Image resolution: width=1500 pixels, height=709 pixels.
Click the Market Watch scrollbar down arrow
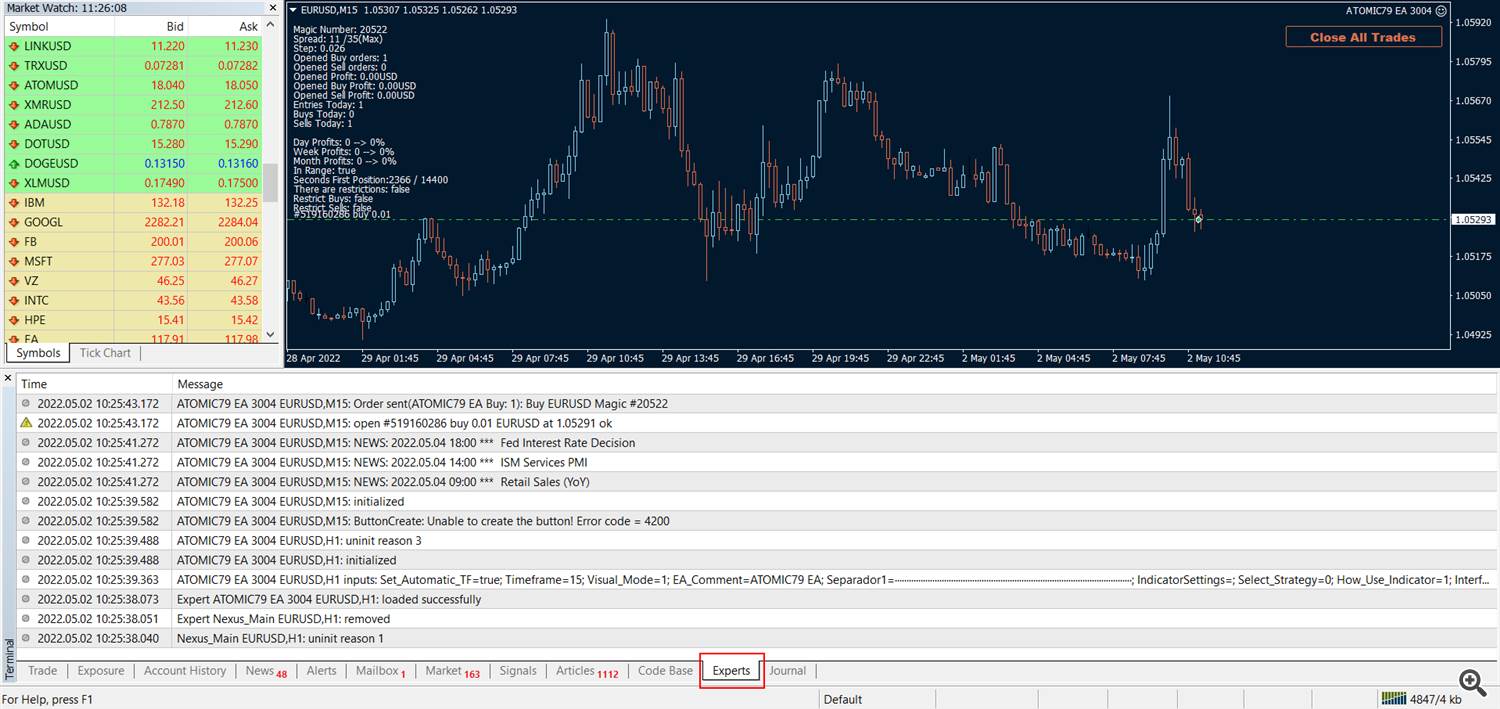tap(270, 334)
